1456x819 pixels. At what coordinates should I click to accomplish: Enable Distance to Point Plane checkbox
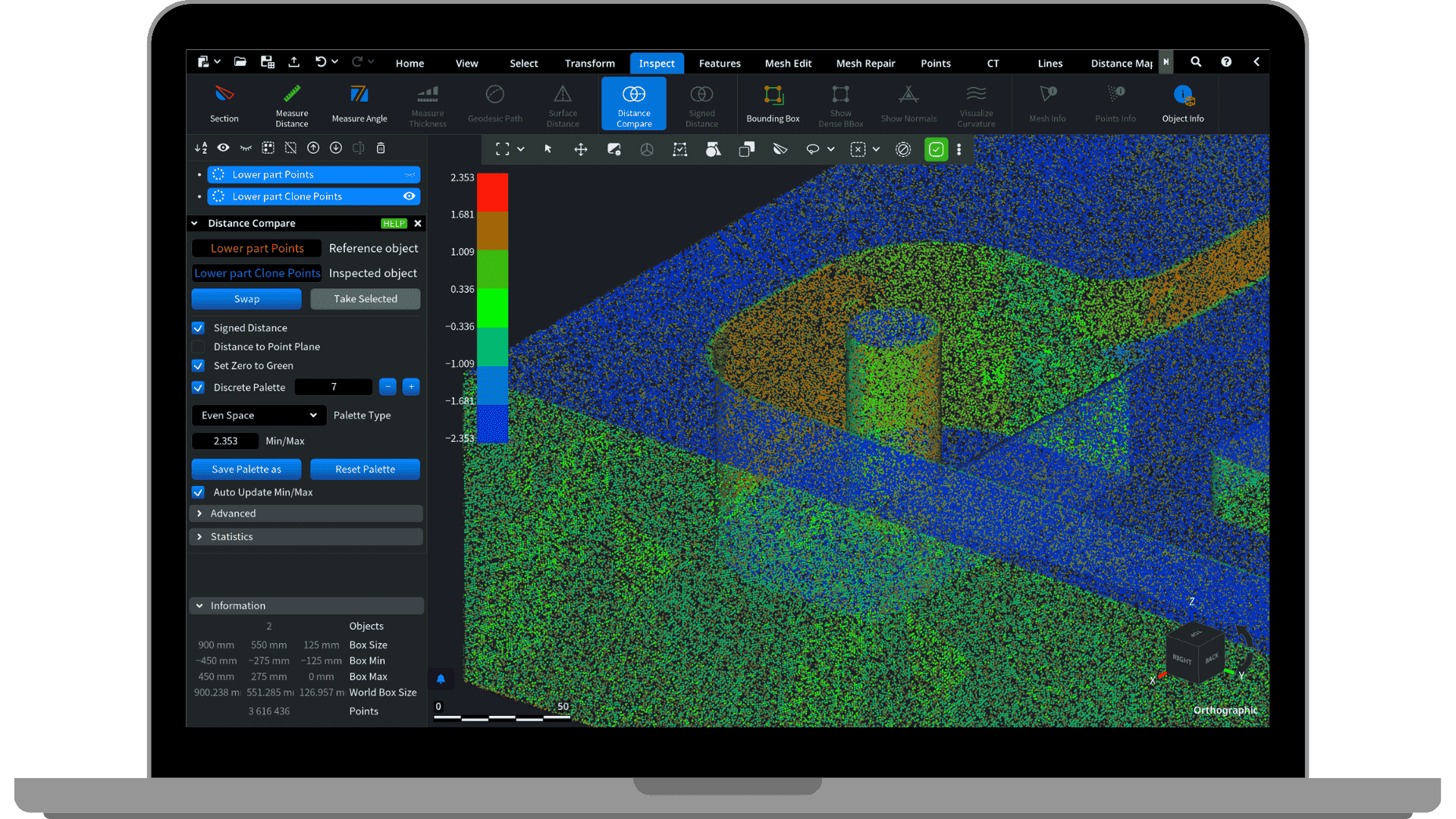199,347
